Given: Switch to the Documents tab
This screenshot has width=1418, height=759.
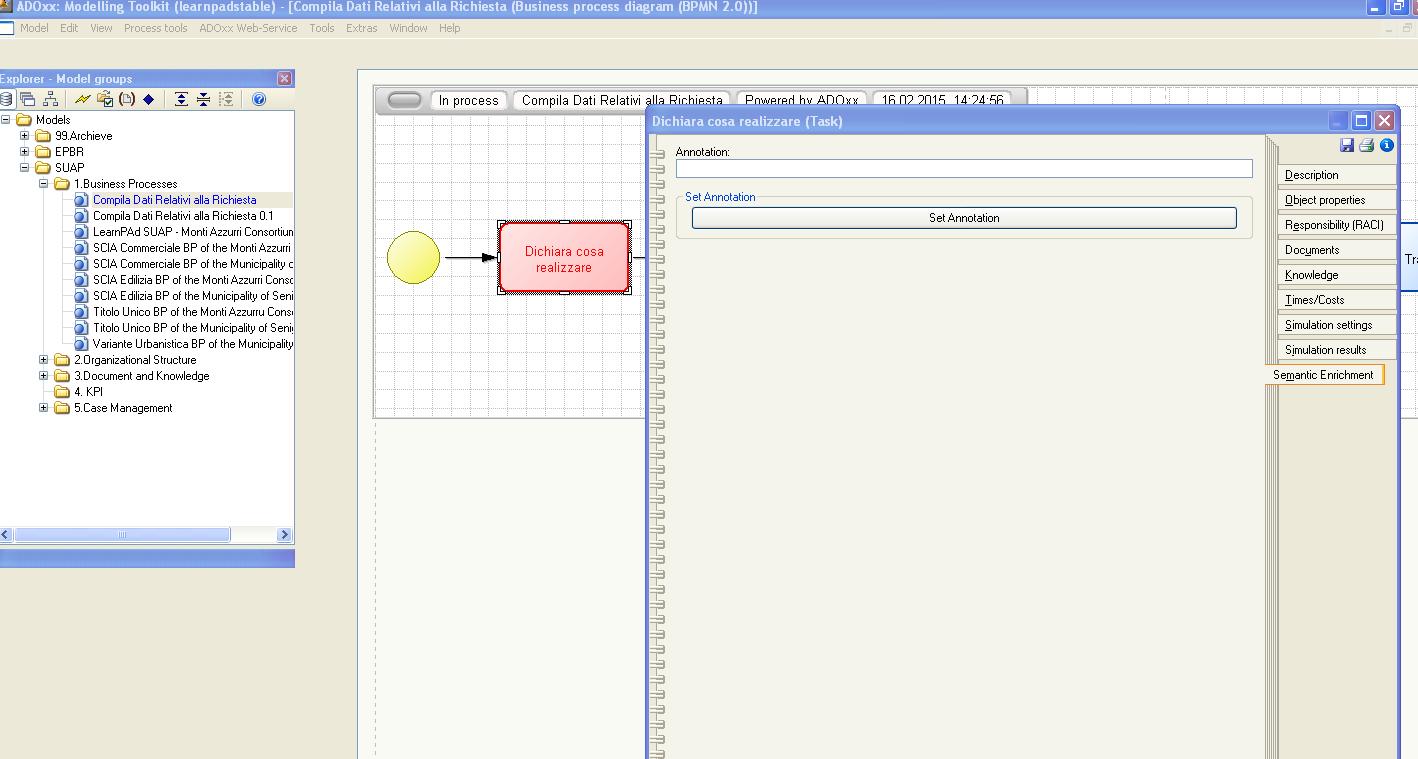Looking at the screenshot, I should point(1336,250).
